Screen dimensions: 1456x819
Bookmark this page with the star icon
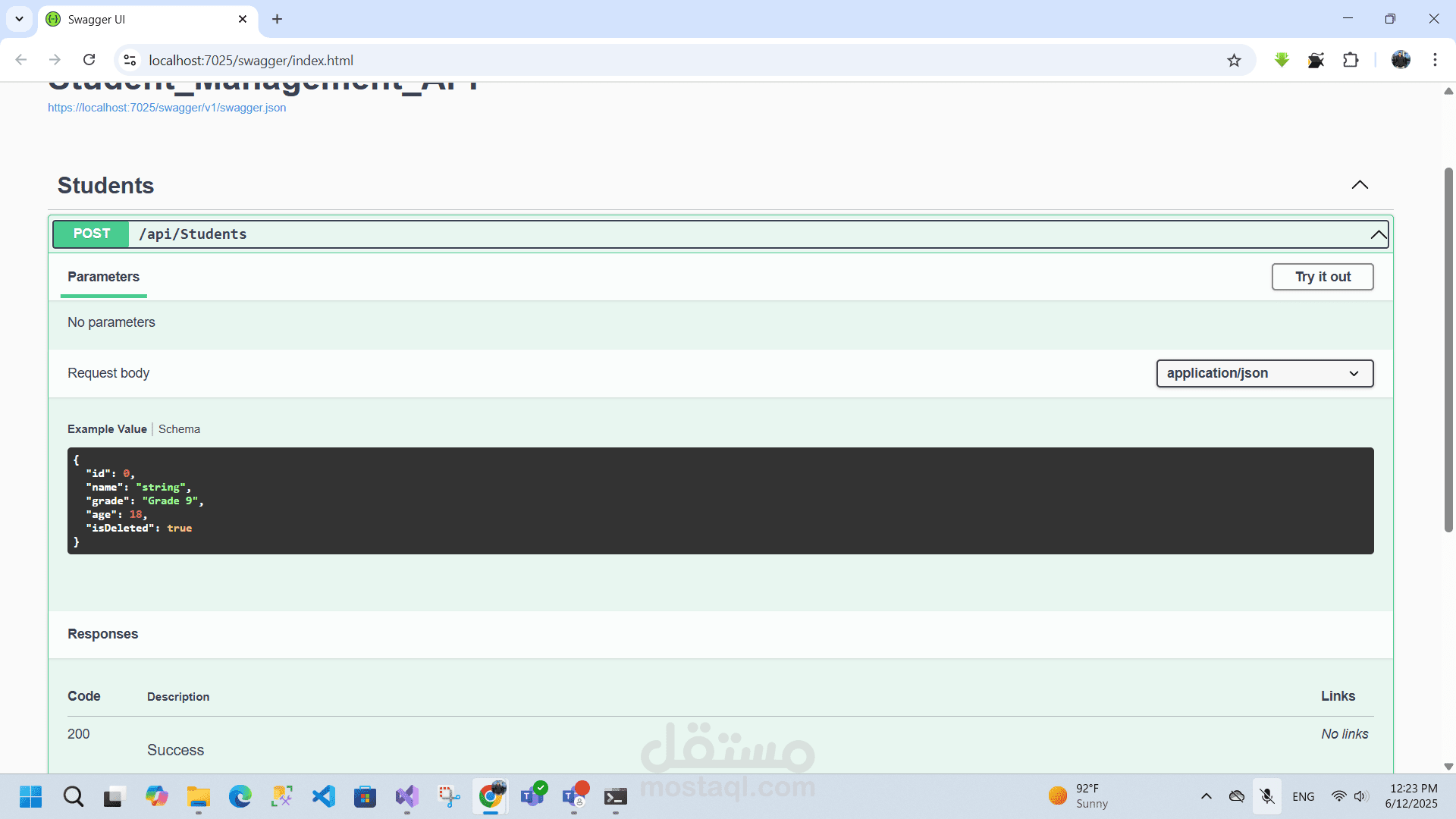point(1235,60)
